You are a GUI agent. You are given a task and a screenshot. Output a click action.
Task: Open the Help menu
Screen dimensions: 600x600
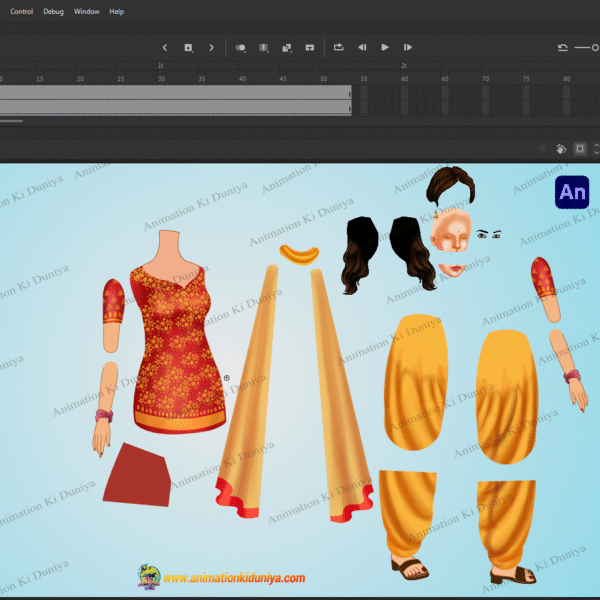117,11
